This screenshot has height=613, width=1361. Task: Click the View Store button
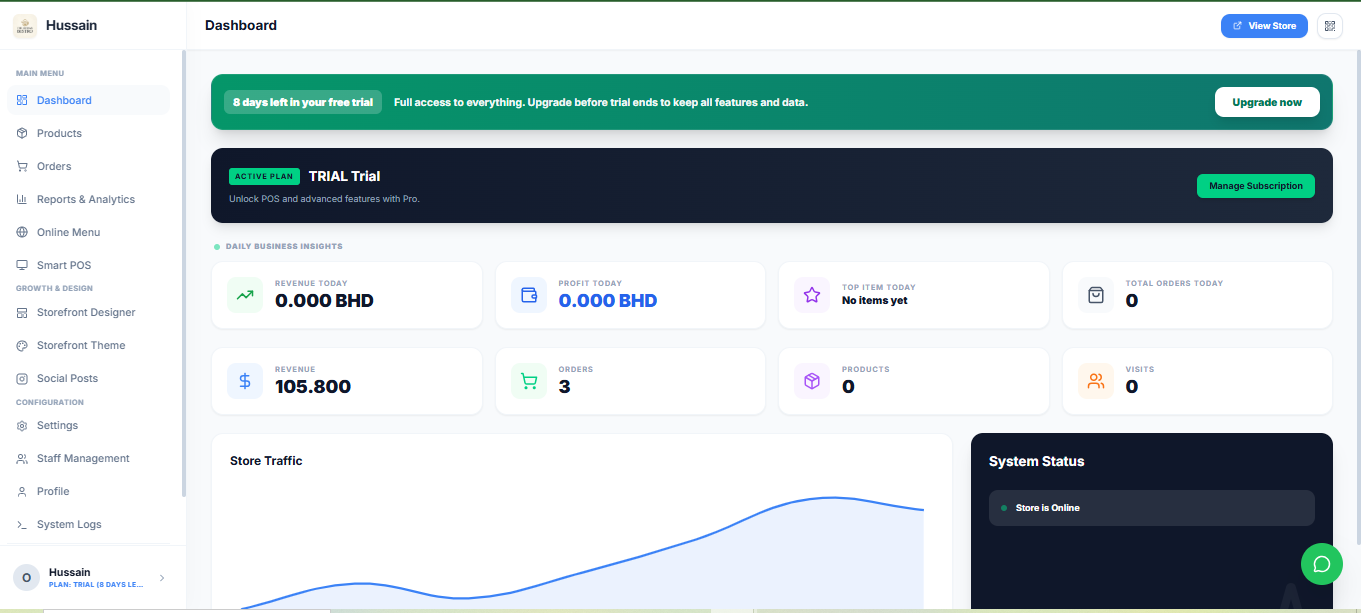pyautogui.click(x=1264, y=26)
